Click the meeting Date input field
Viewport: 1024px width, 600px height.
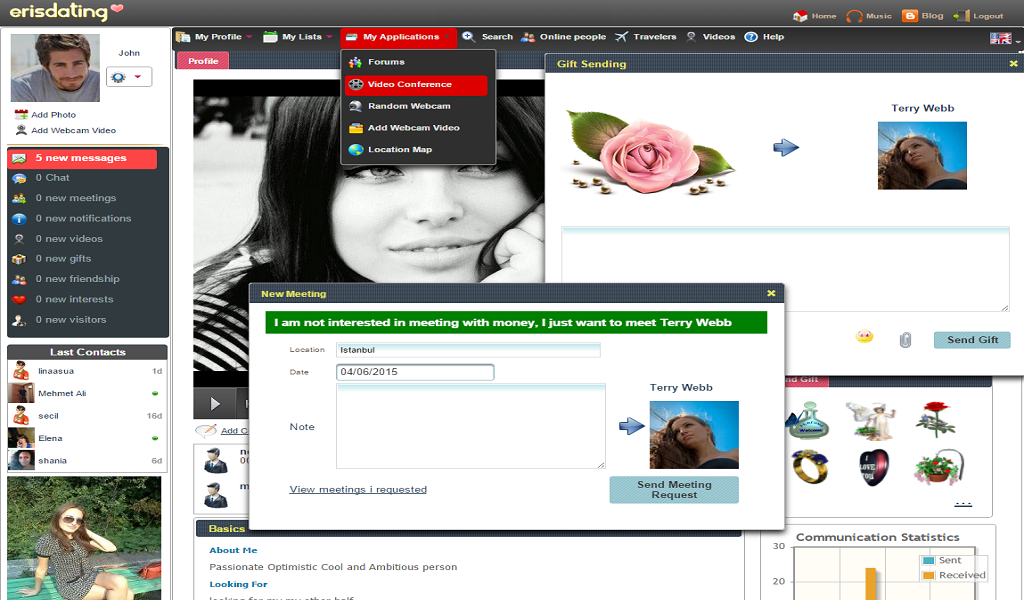pyautogui.click(x=415, y=372)
